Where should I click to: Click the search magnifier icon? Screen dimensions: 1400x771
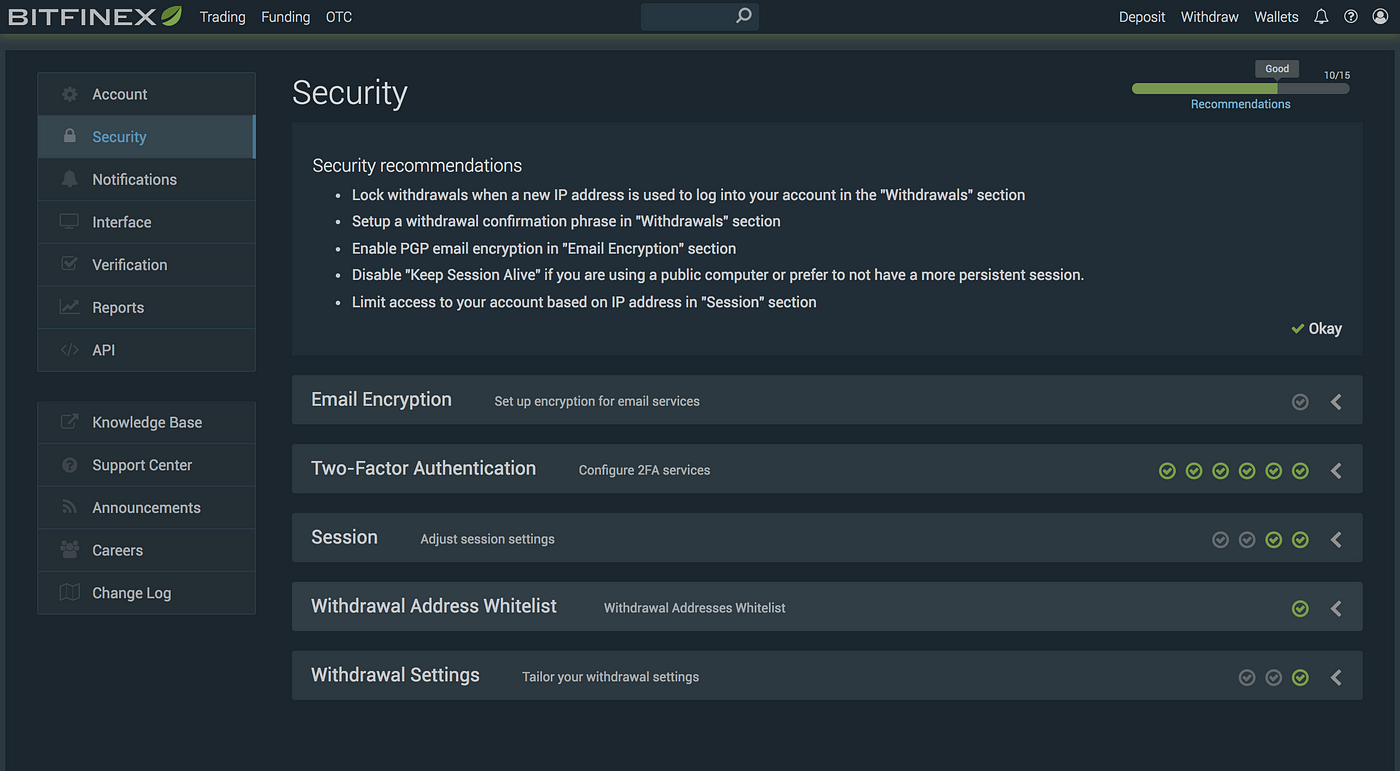click(x=743, y=16)
